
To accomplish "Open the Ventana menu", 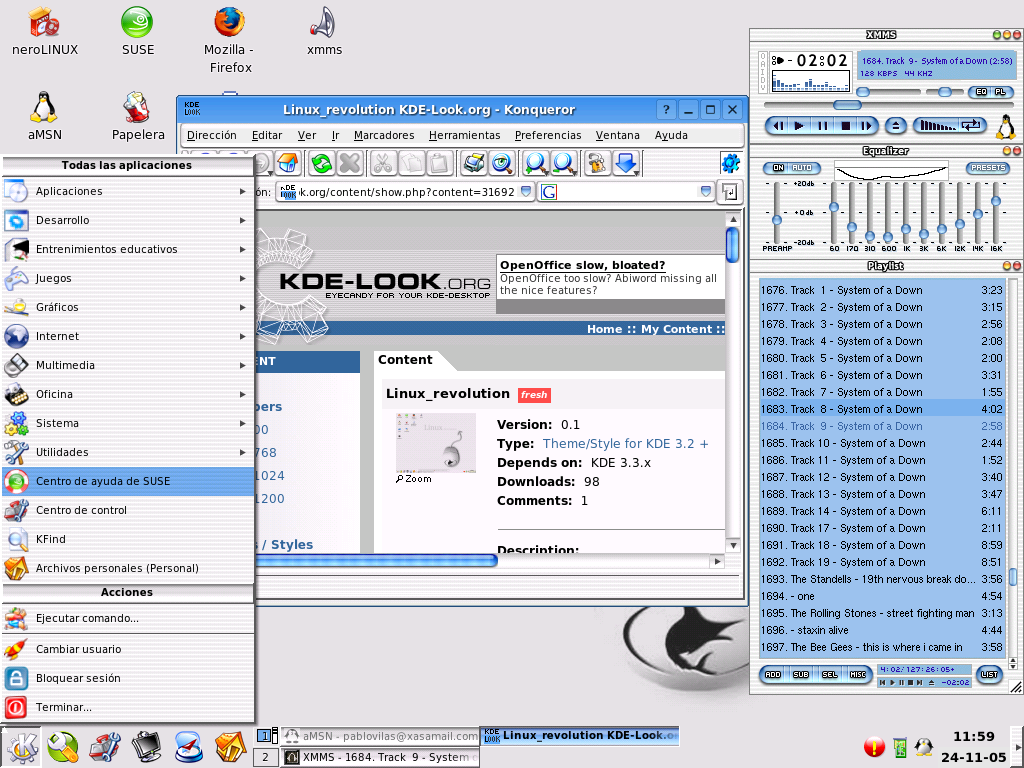I will pyautogui.click(x=617, y=135).
